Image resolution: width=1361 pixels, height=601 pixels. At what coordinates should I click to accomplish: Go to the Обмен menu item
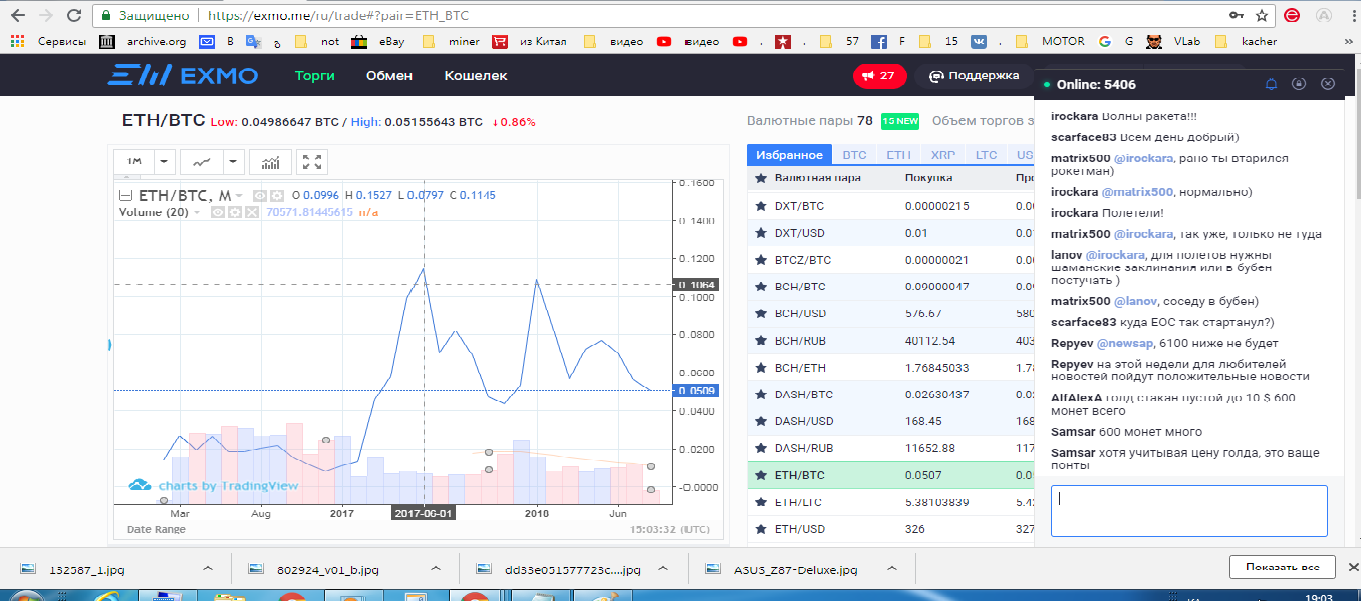pyautogui.click(x=389, y=76)
